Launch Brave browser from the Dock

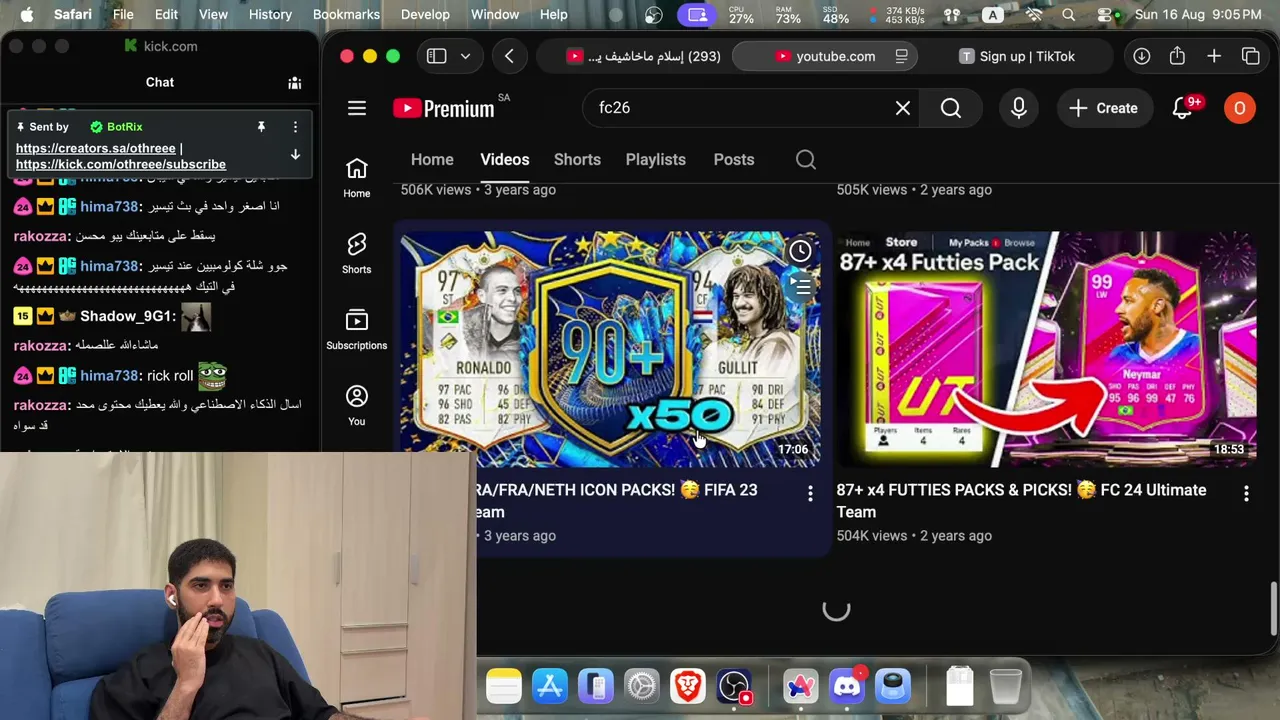(x=688, y=686)
